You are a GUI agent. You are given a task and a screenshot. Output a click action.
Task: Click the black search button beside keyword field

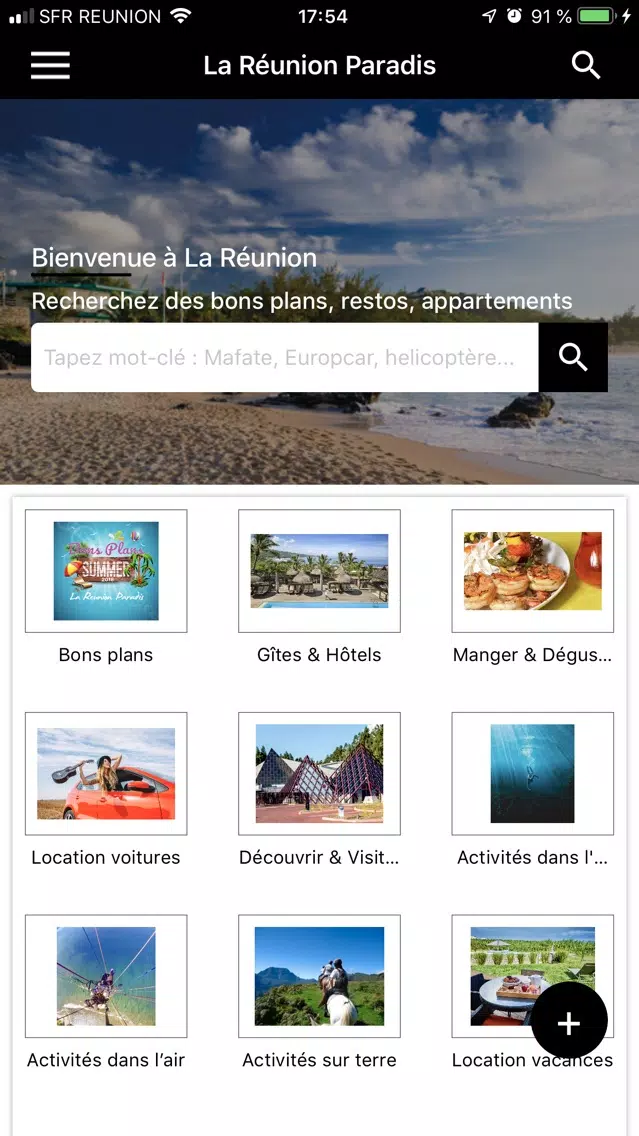tap(573, 357)
